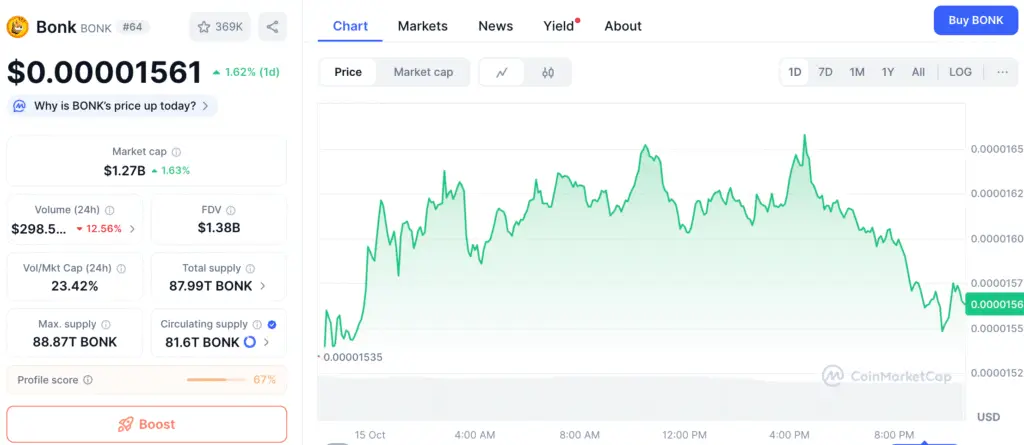Screen dimensions: 1024x445
Task: Expand the Total supply chevron
Action: (263, 286)
